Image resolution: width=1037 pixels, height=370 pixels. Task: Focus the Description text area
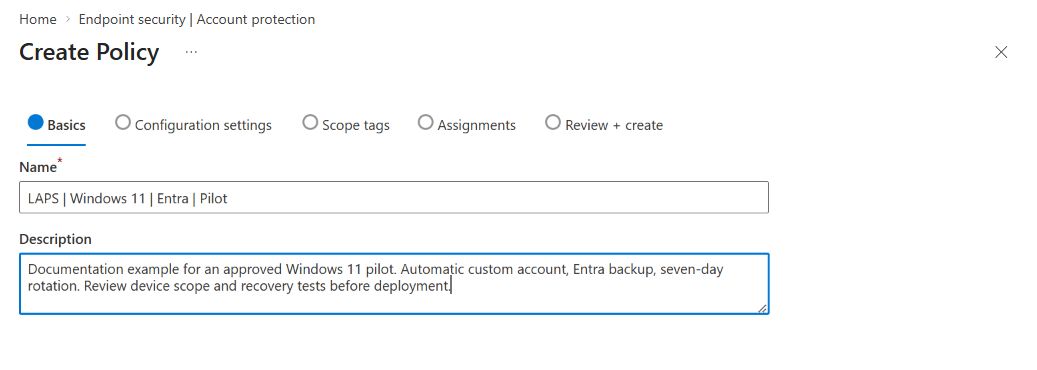click(394, 283)
